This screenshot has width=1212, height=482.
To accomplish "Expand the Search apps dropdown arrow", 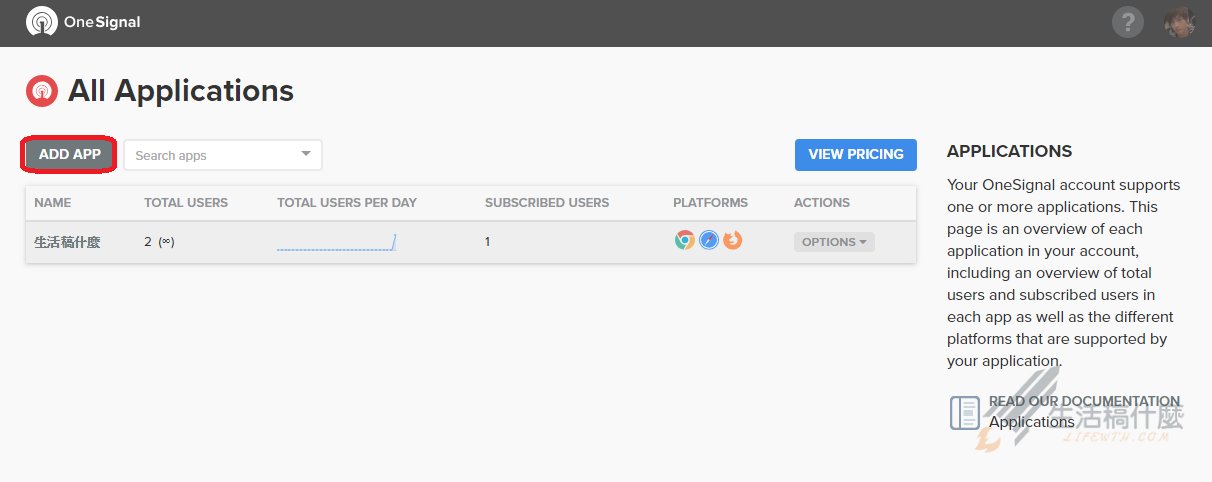I will tap(306, 154).
